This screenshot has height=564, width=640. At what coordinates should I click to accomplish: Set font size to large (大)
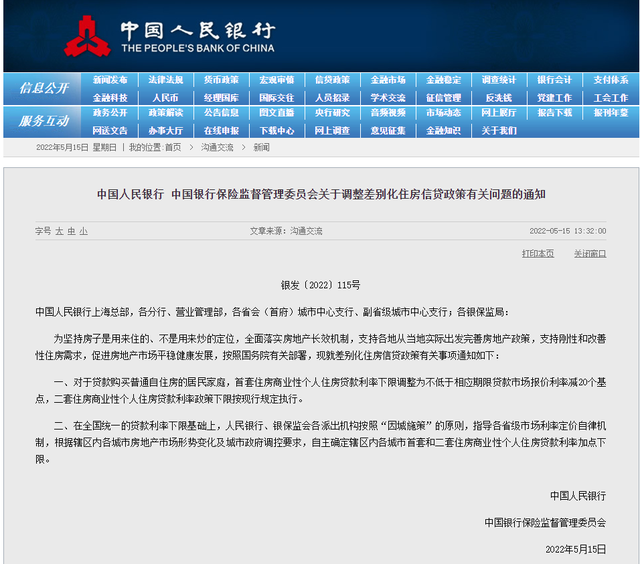coord(59,231)
